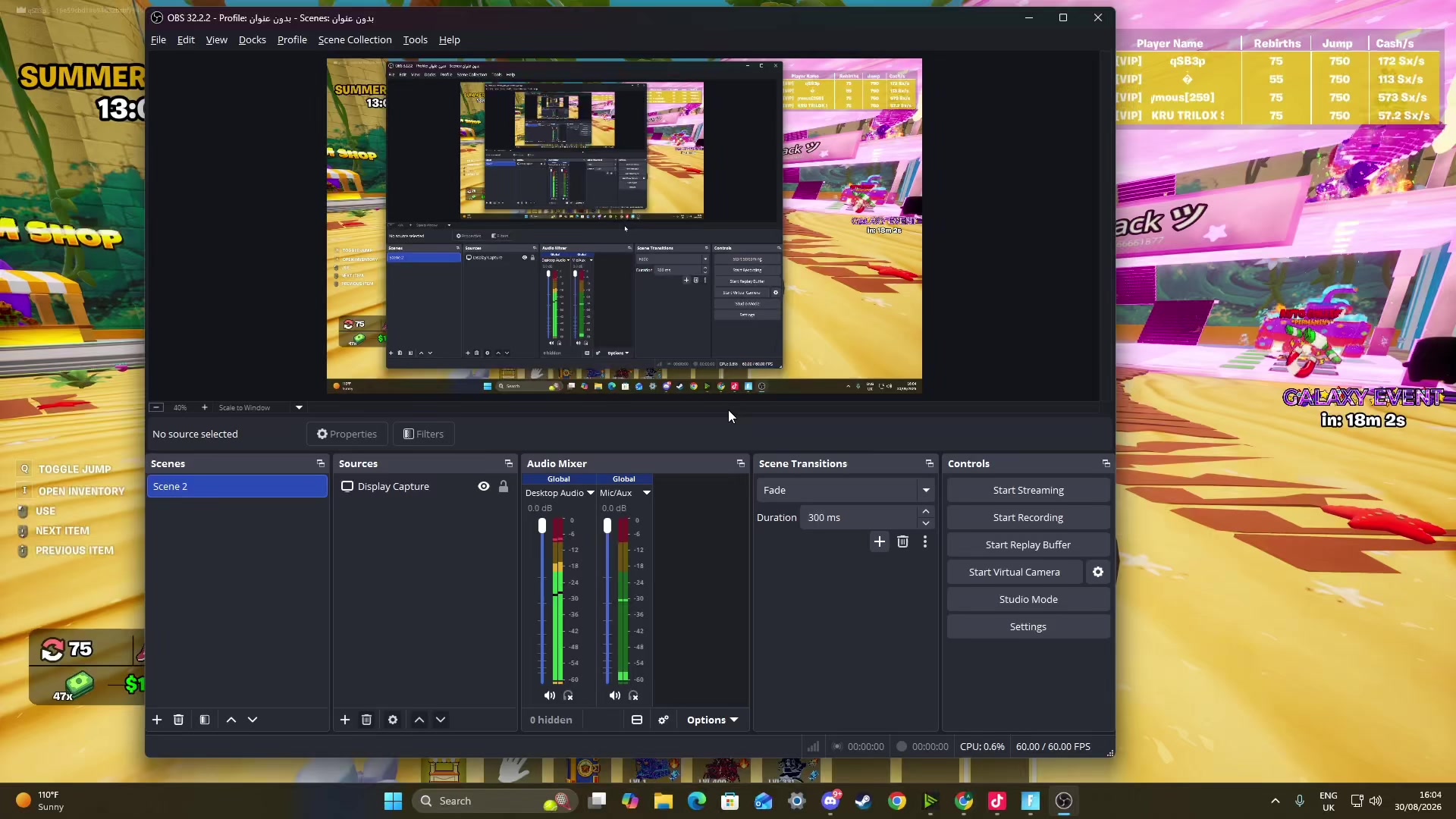Image resolution: width=1456 pixels, height=819 pixels.
Task: Toggle lock on Display Capture source
Action: [x=504, y=486]
